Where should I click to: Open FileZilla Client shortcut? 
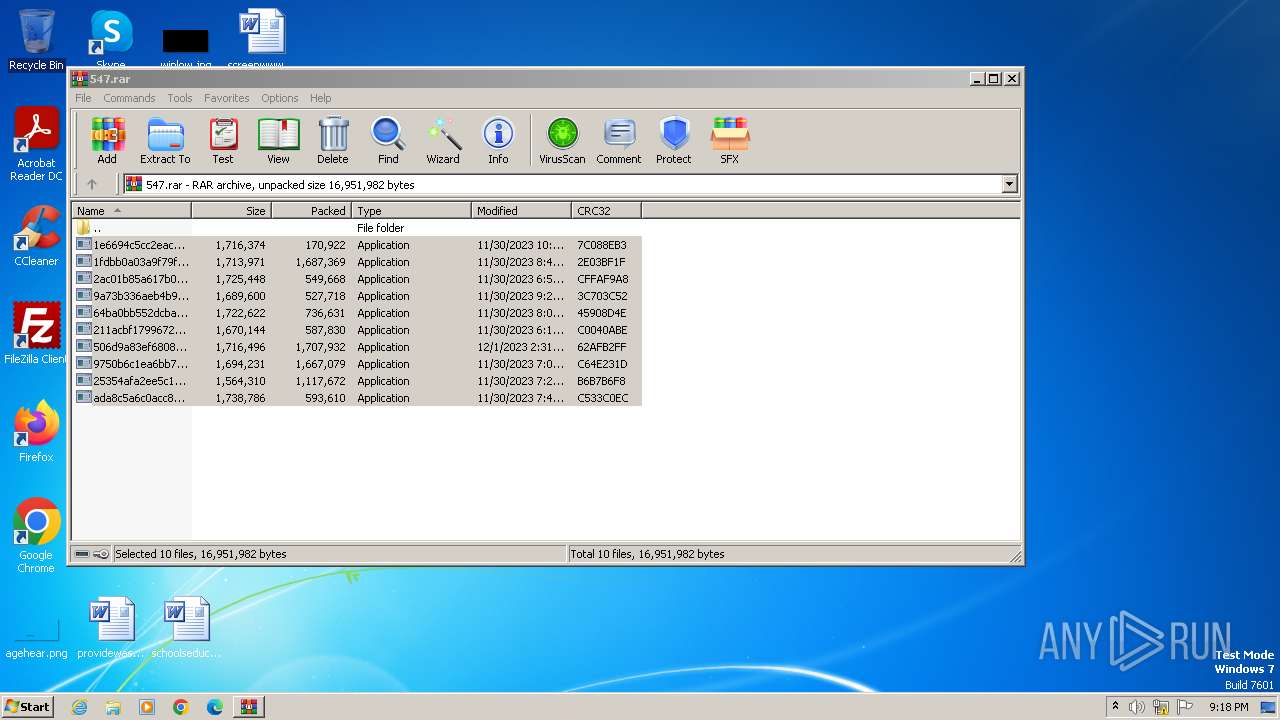pos(36,334)
